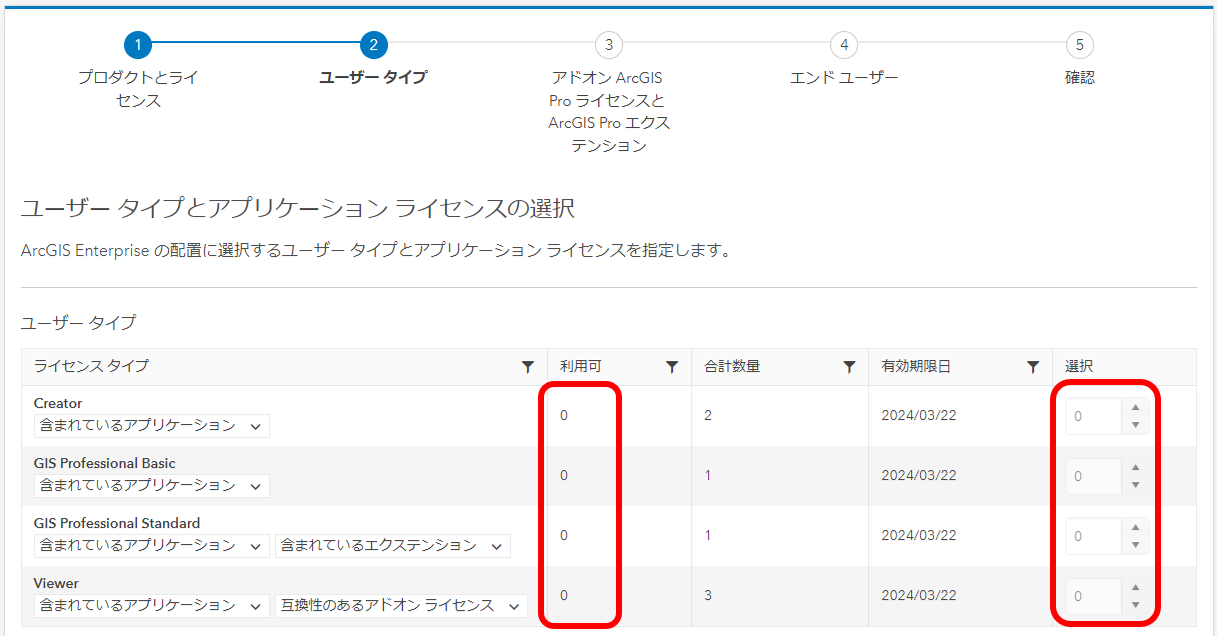Increase GIS Professional Standard quantity arrow

(1134, 527)
